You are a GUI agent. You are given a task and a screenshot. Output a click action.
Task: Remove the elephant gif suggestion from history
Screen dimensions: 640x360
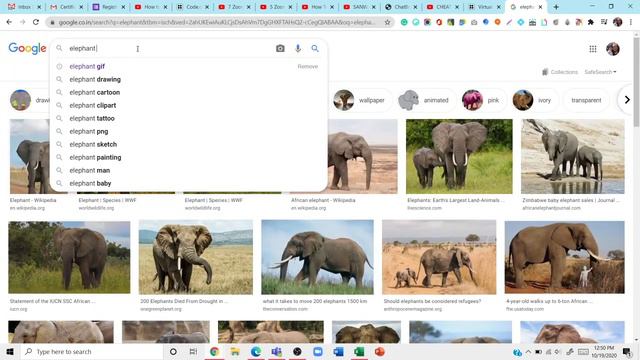307,66
